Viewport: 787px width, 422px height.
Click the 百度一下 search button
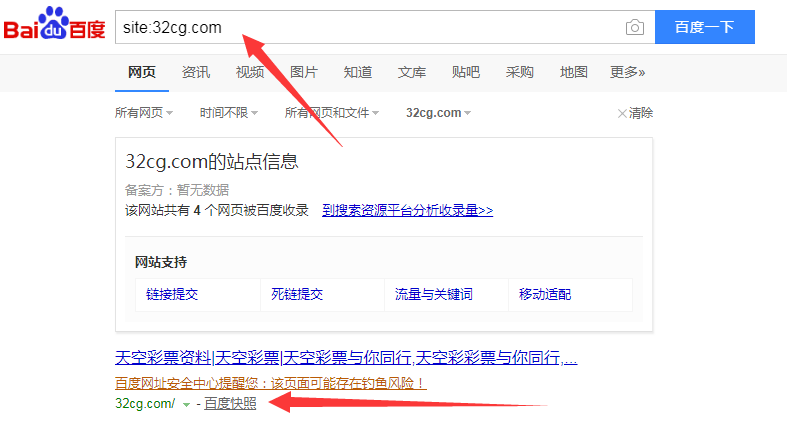click(x=705, y=27)
